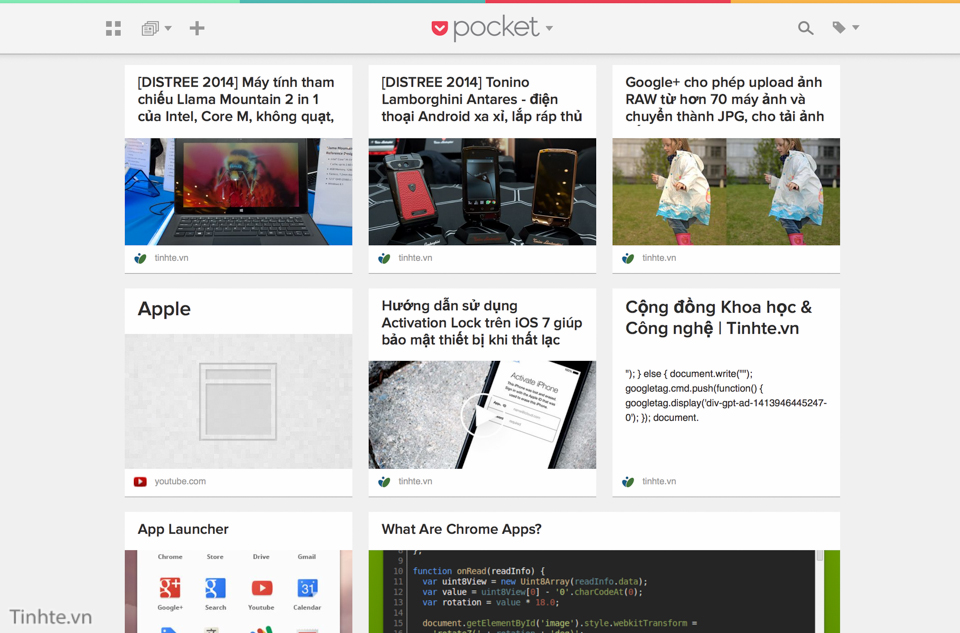Click tinhte favicon on Cộng đồng card

point(628,482)
